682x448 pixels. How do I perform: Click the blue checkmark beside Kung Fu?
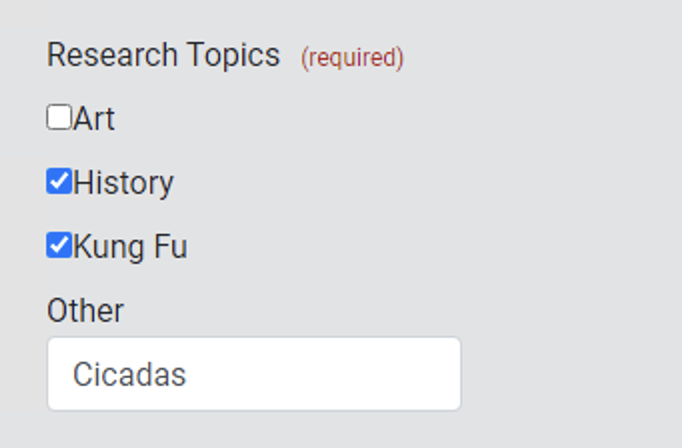click(59, 245)
